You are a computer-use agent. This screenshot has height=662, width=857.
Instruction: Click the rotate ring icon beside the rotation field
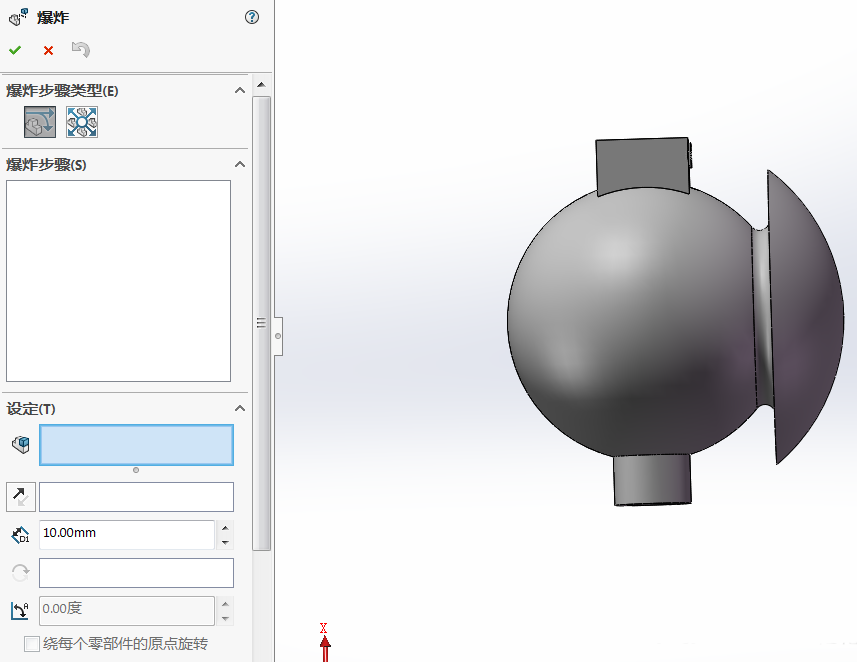tap(20, 572)
